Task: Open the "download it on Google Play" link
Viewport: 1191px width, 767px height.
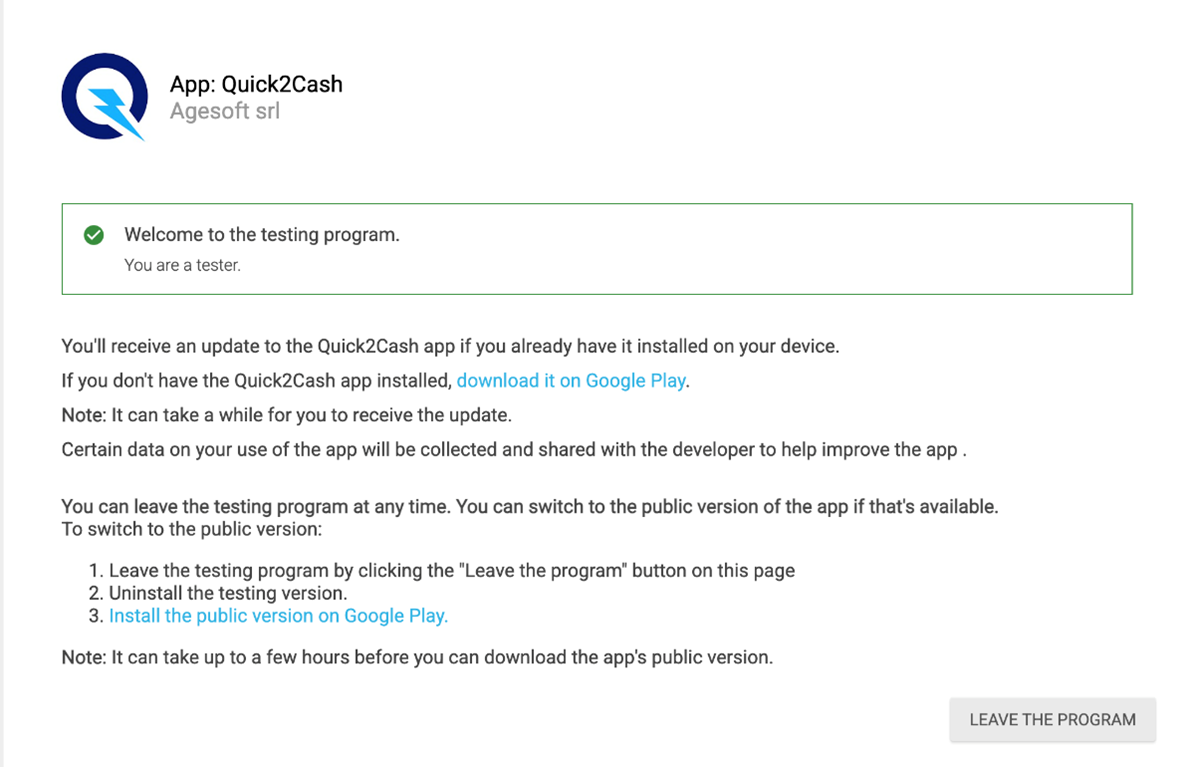Action: [x=571, y=381]
